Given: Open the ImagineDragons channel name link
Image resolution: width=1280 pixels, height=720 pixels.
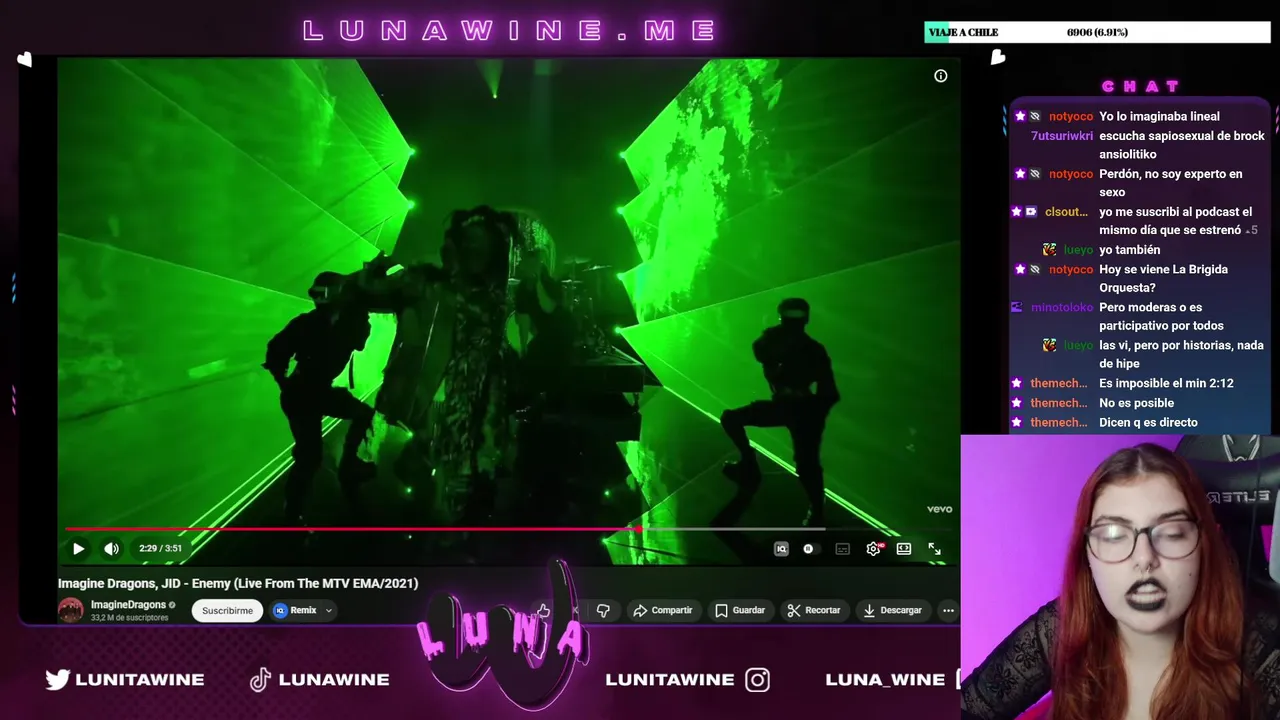Looking at the screenshot, I should [x=128, y=605].
